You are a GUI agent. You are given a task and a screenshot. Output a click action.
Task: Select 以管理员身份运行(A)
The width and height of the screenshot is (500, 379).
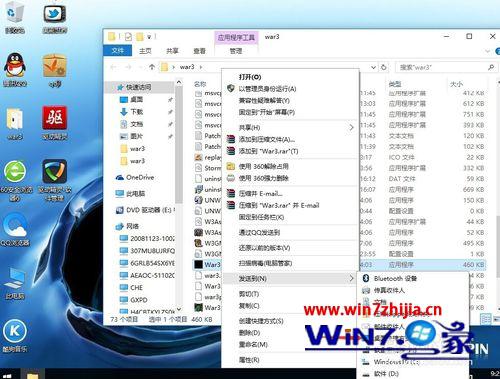tap(267, 89)
